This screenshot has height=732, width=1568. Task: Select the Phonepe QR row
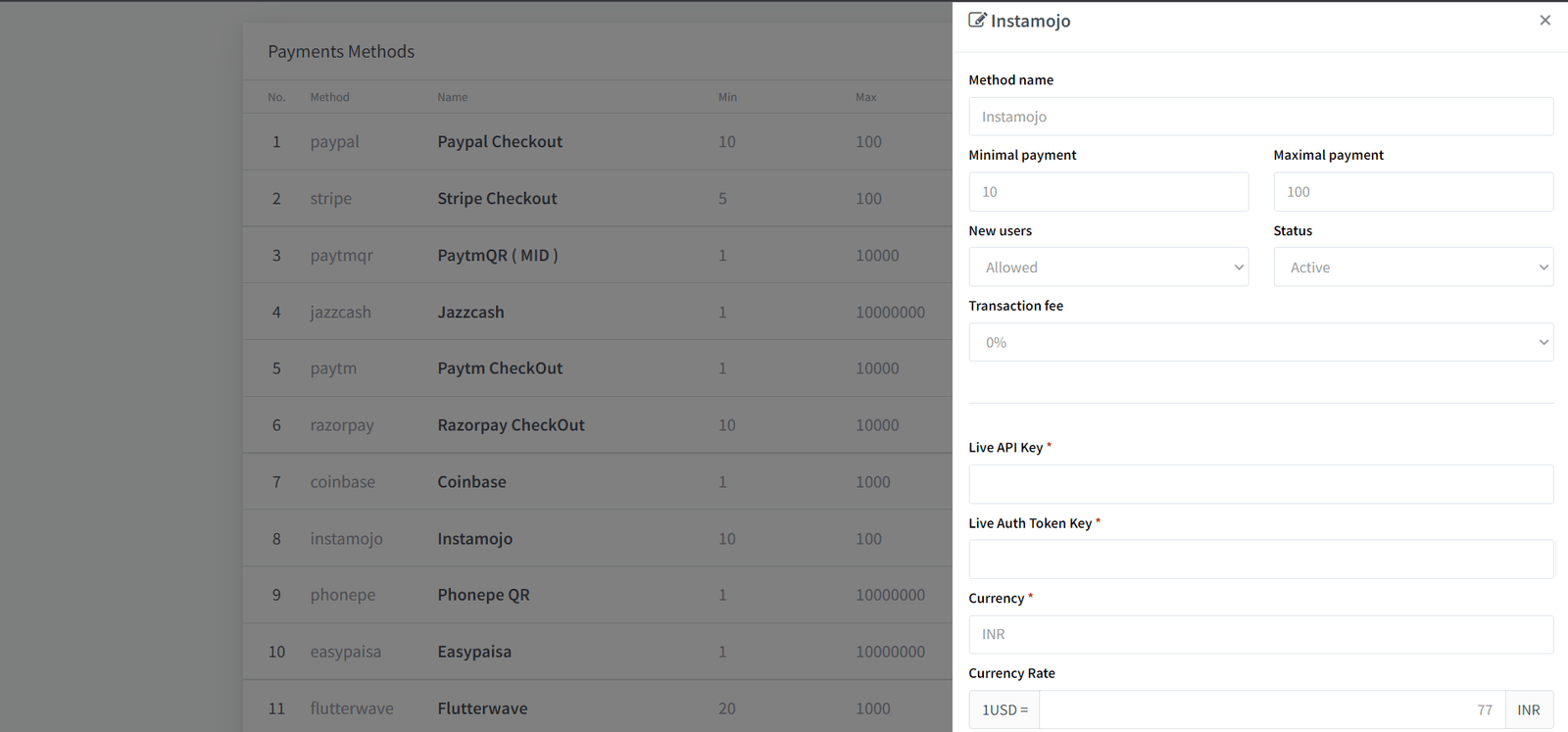[x=483, y=595]
